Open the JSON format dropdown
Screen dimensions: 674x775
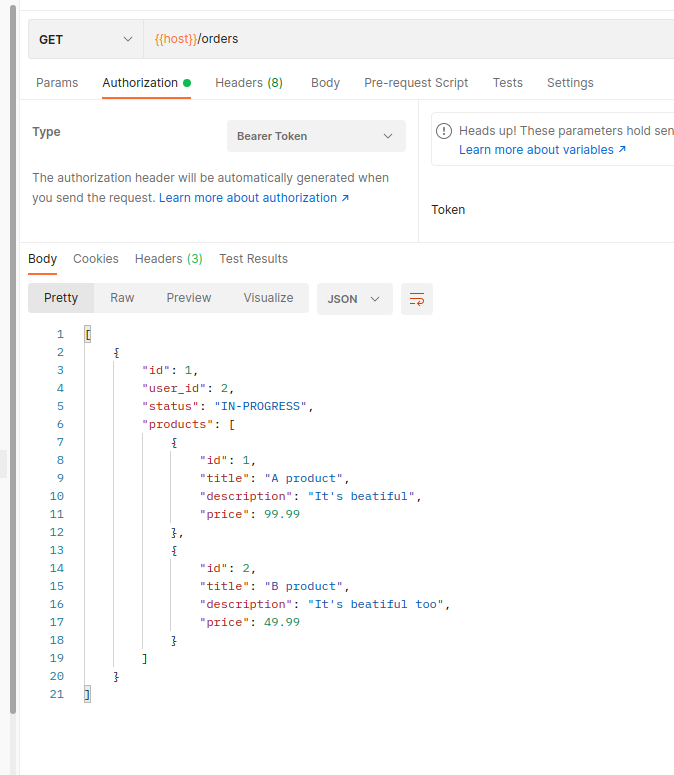[355, 299]
